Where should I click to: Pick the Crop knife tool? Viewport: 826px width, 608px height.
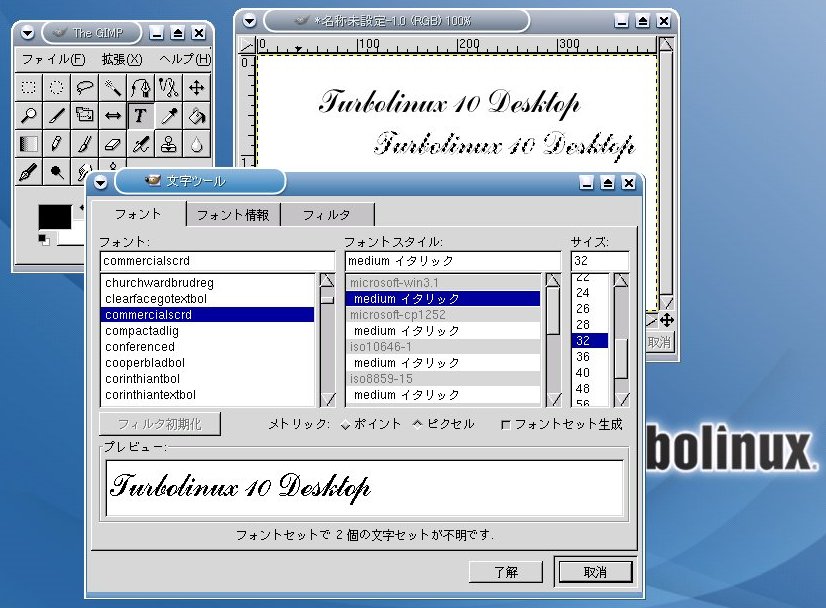pos(56,115)
